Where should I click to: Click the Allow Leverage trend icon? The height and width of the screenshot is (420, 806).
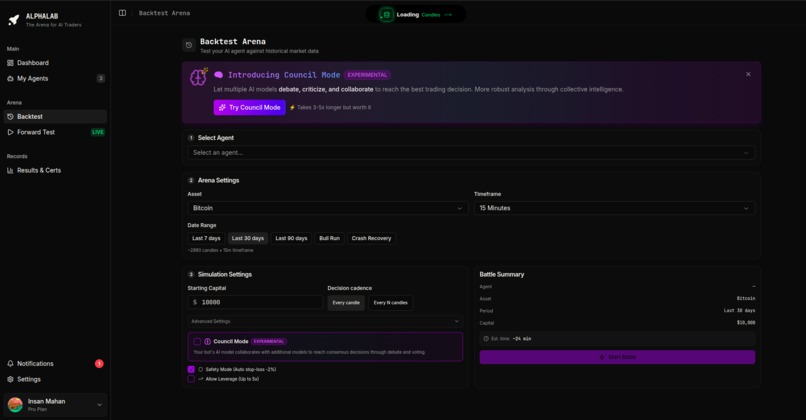coord(200,379)
